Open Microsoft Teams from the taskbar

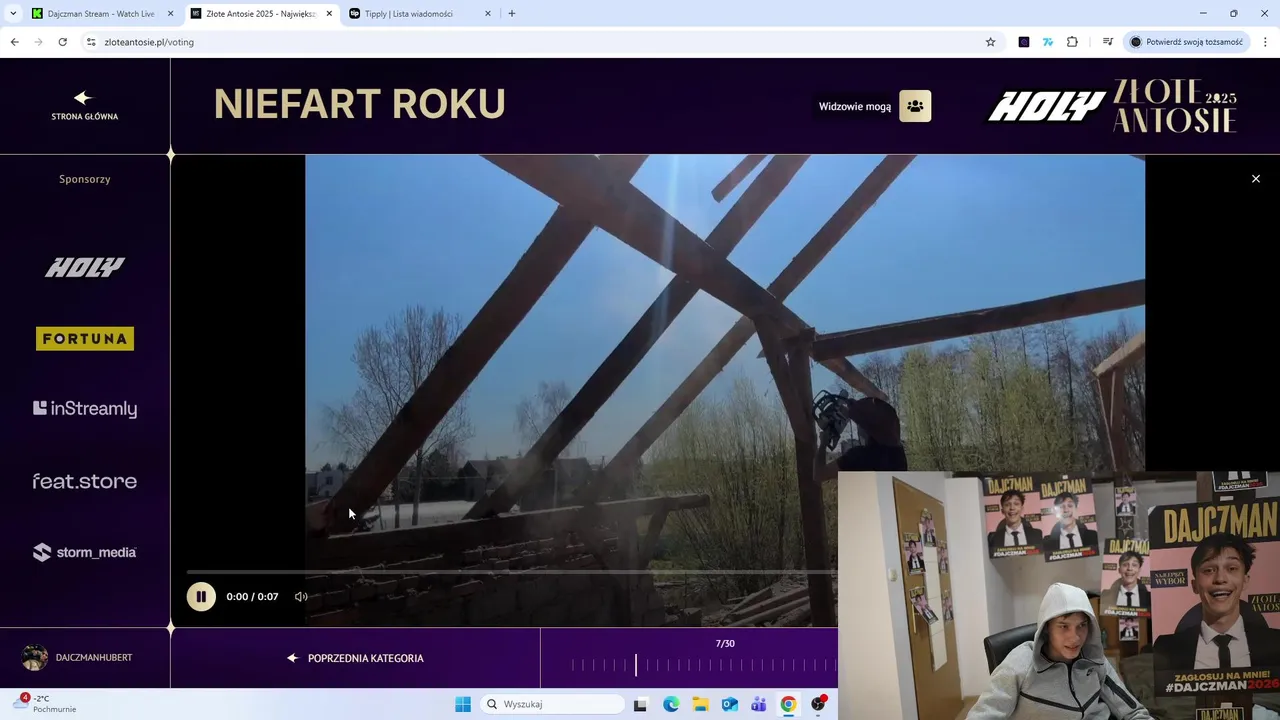coord(759,704)
